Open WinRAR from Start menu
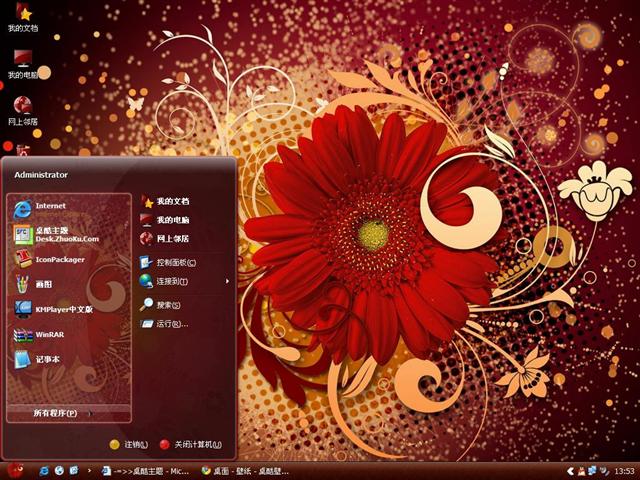 click(69, 335)
